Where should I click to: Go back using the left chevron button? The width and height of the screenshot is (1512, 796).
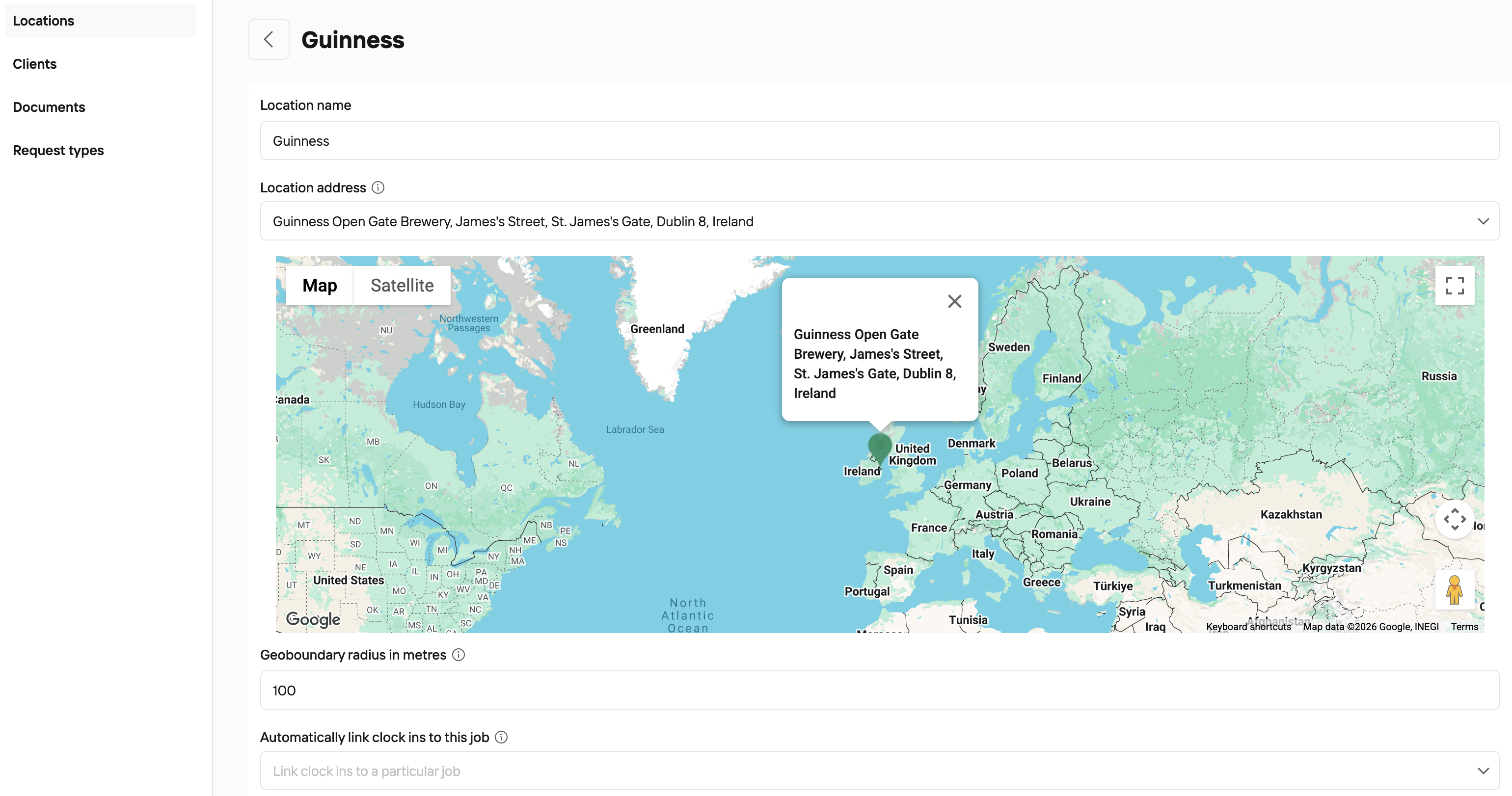(x=269, y=39)
